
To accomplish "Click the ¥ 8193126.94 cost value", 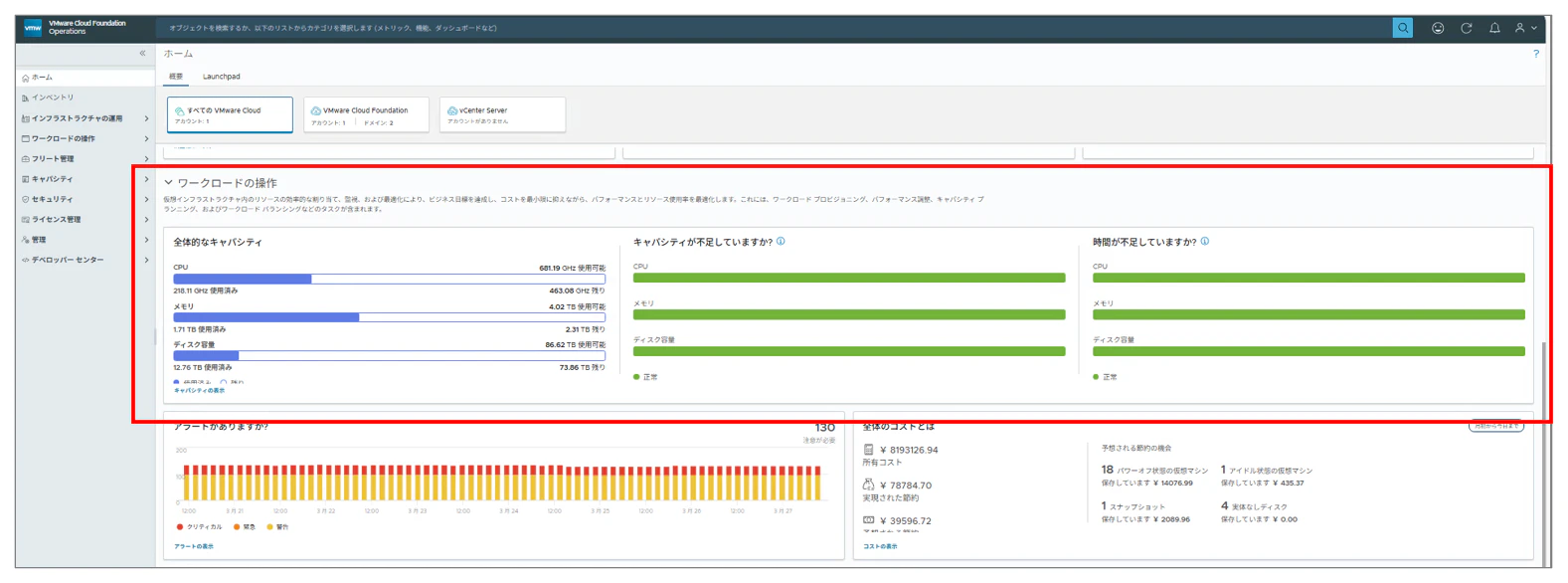I will pyautogui.click(x=909, y=450).
